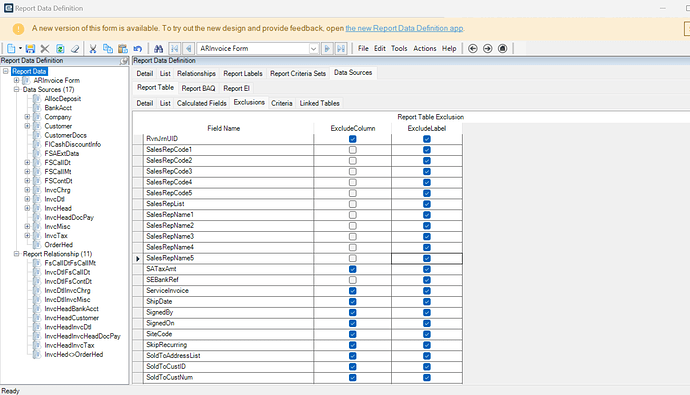This screenshot has height=395, width=690.
Task: Check ExcludeColumn for SalesRepList
Action: pos(352,204)
